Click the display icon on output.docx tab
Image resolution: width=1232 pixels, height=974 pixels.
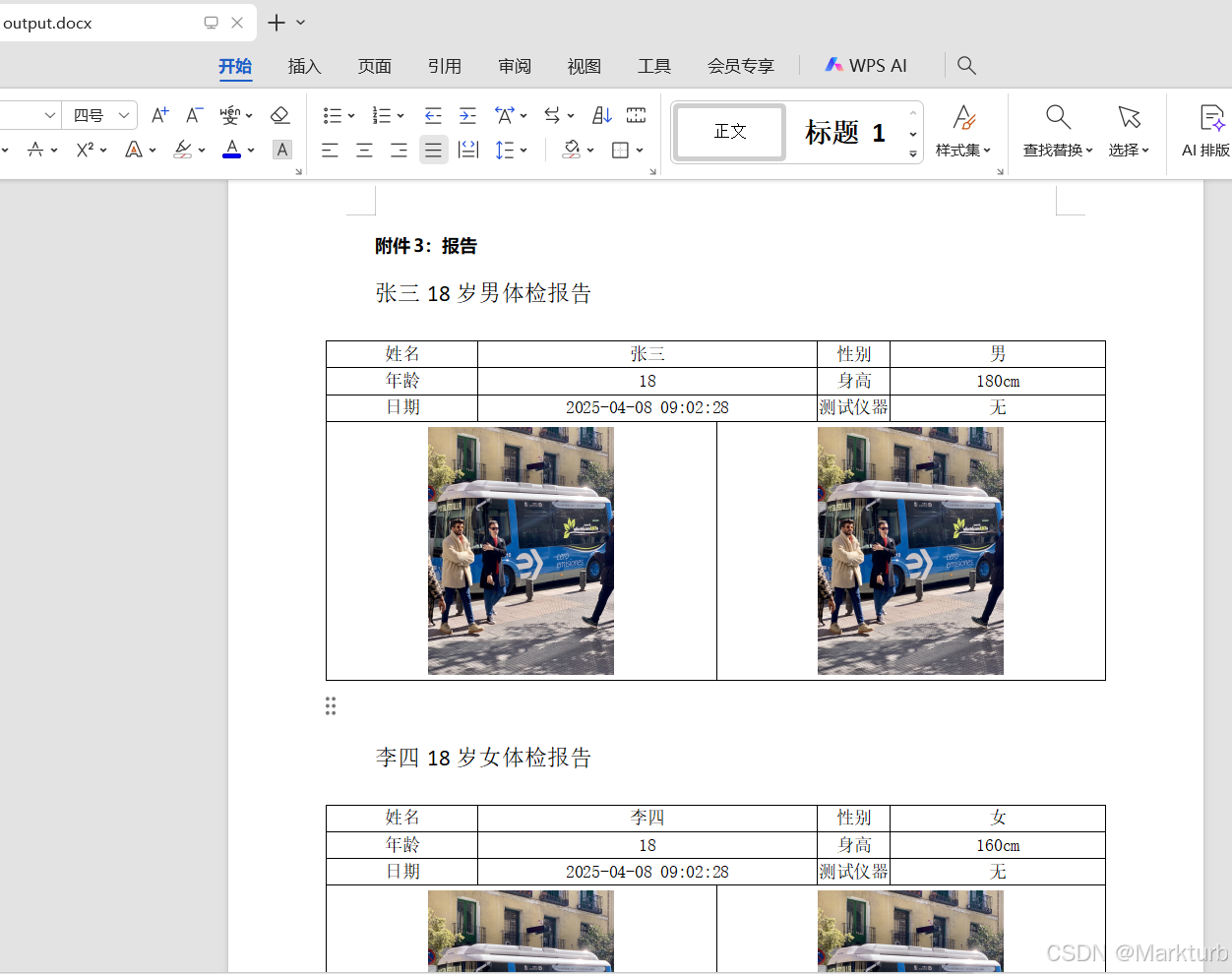(211, 23)
